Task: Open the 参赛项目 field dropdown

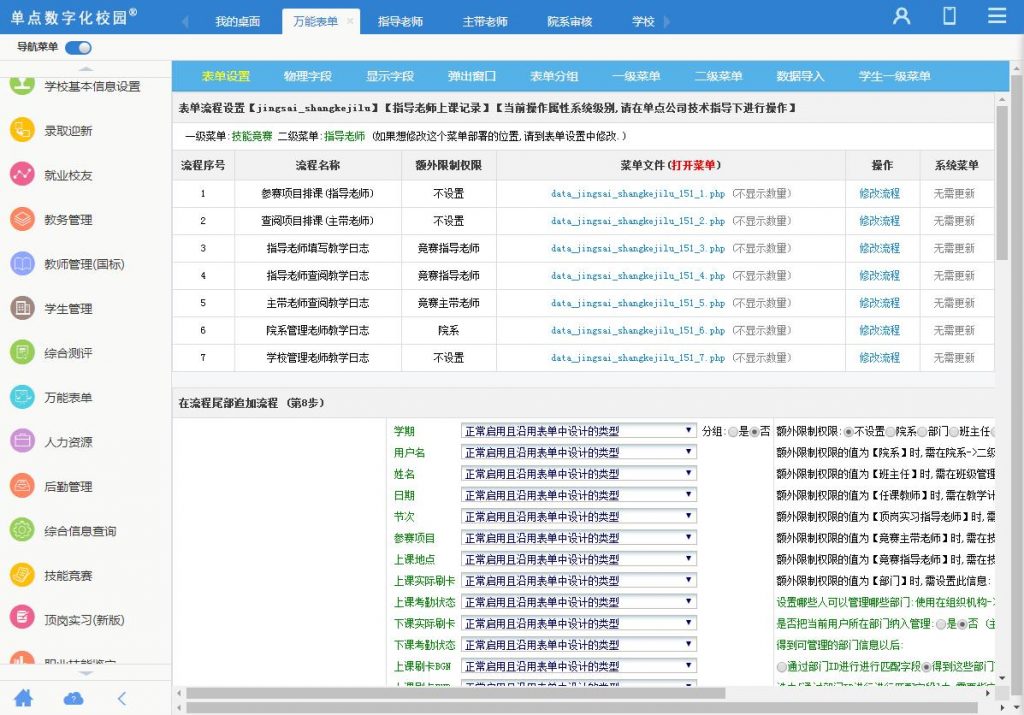Action: [579, 538]
